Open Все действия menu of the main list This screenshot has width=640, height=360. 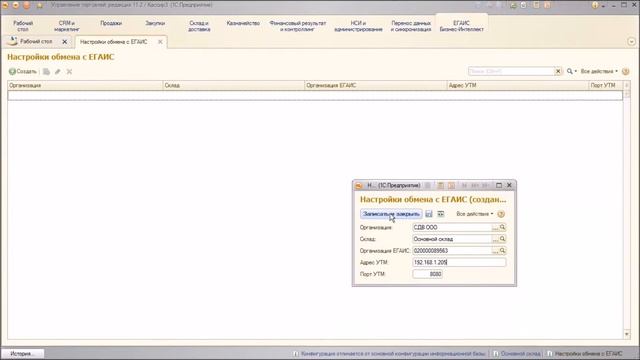[x=599, y=71]
